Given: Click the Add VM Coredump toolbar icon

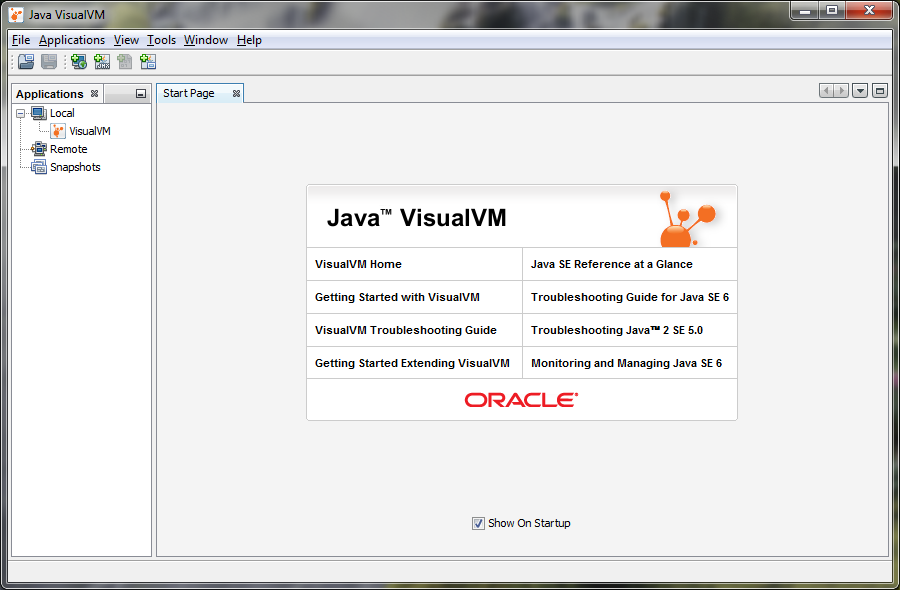Looking at the screenshot, I should coord(124,61).
